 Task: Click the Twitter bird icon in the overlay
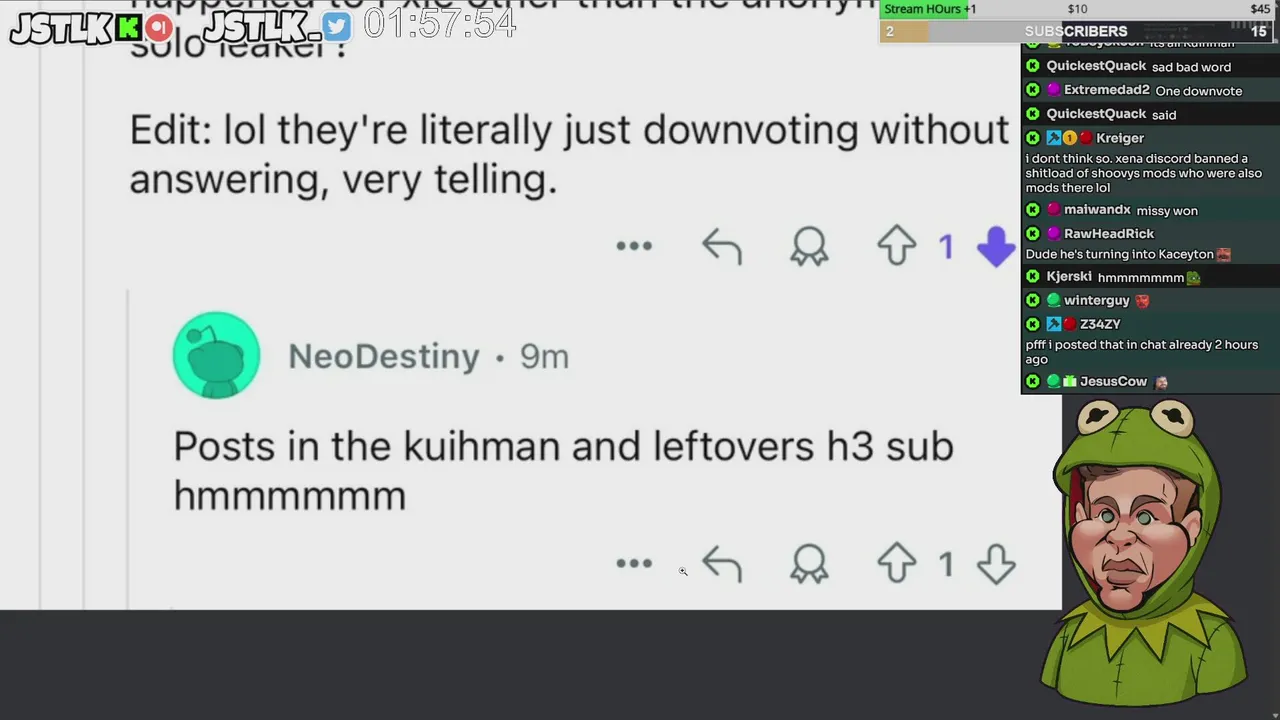coord(337,27)
